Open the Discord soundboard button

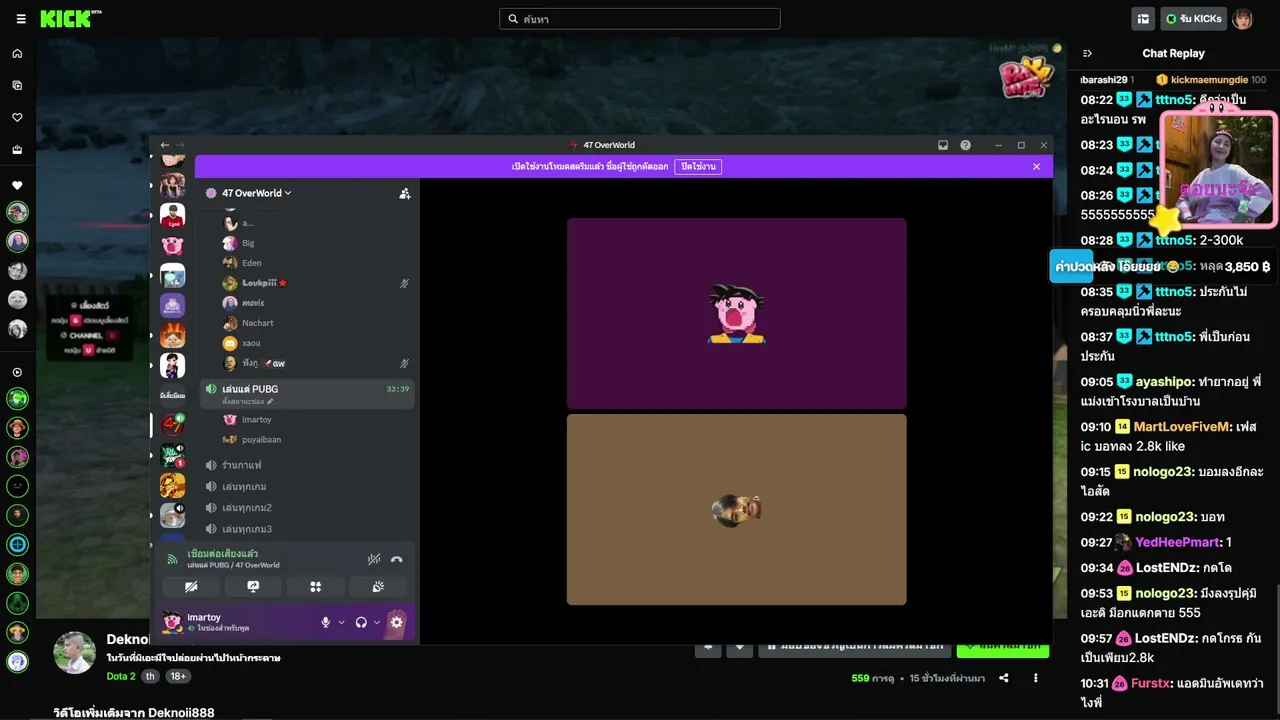pos(378,587)
